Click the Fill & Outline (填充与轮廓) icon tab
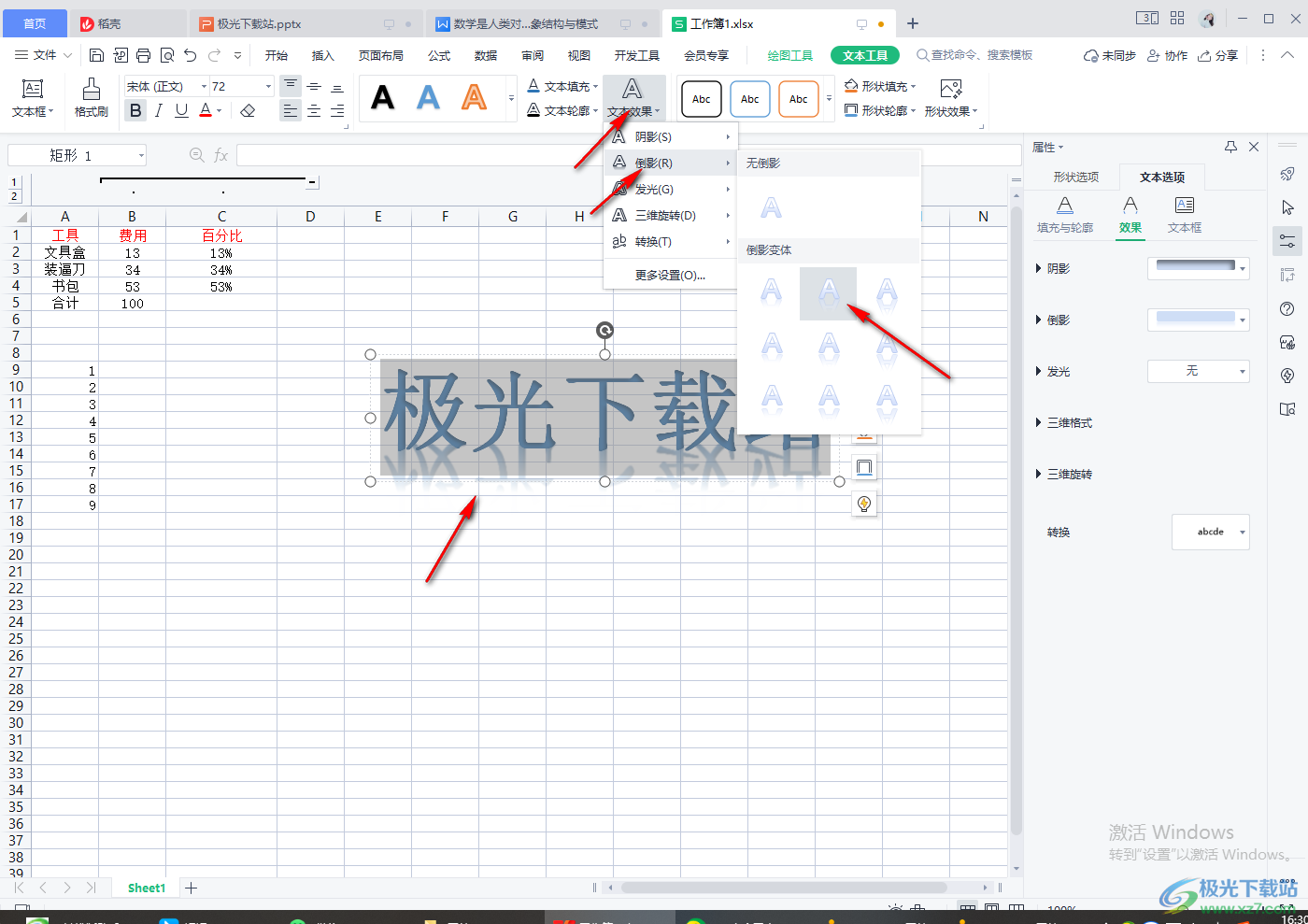This screenshot has width=1308, height=924. (x=1065, y=214)
